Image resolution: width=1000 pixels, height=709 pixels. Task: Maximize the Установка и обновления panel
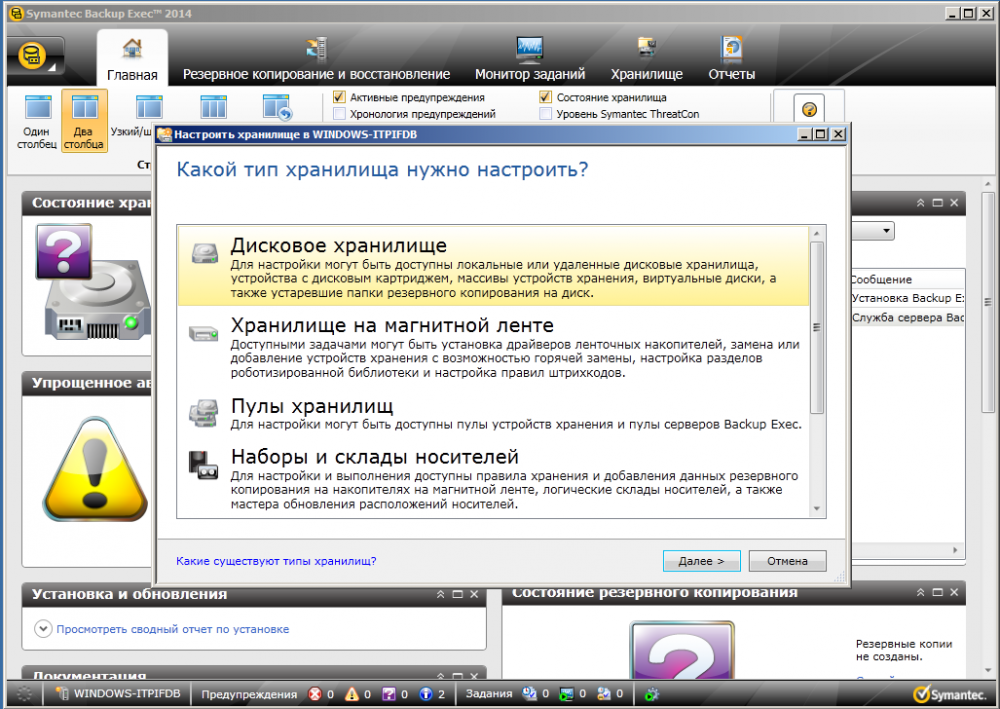[457, 594]
